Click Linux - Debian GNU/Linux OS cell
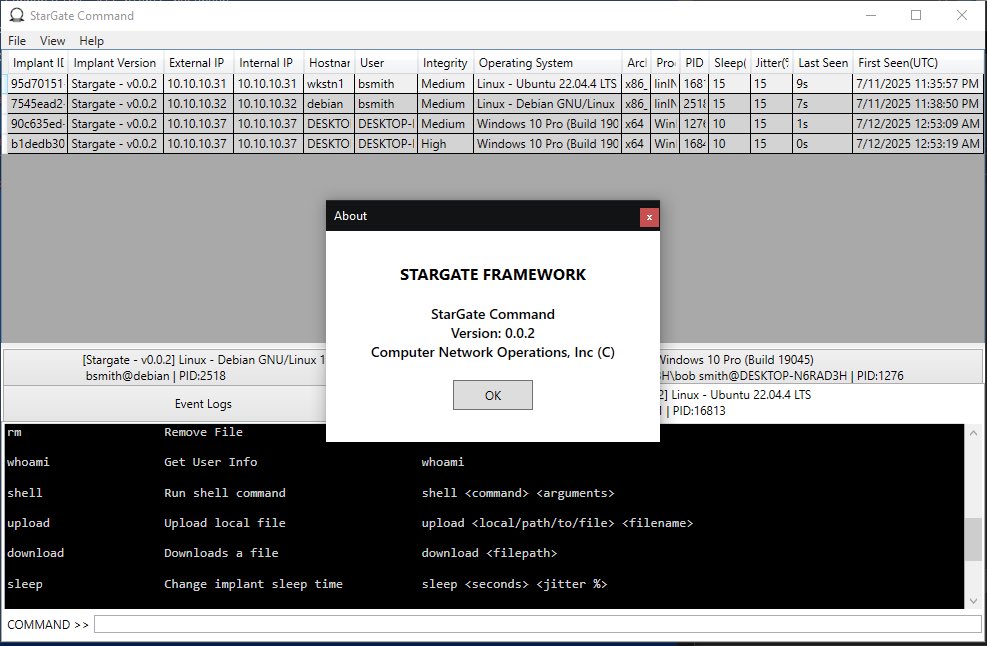Image resolution: width=987 pixels, height=646 pixels. (x=547, y=104)
